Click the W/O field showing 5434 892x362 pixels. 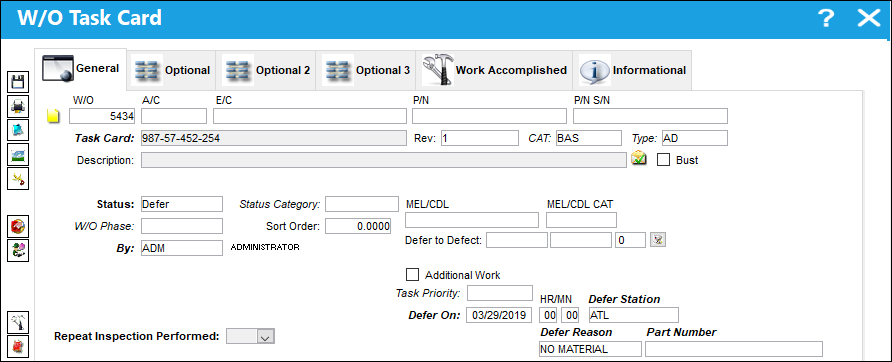(x=102, y=116)
